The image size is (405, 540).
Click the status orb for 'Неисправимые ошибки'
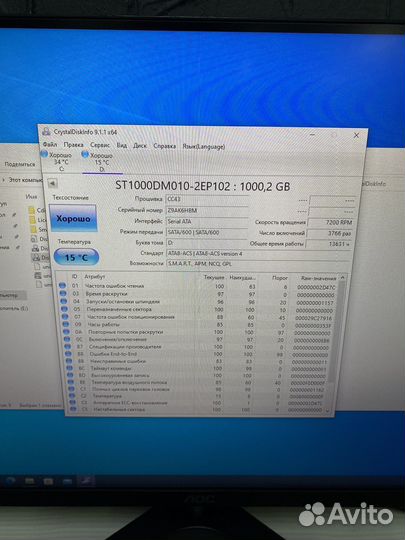(x=69, y=361)
